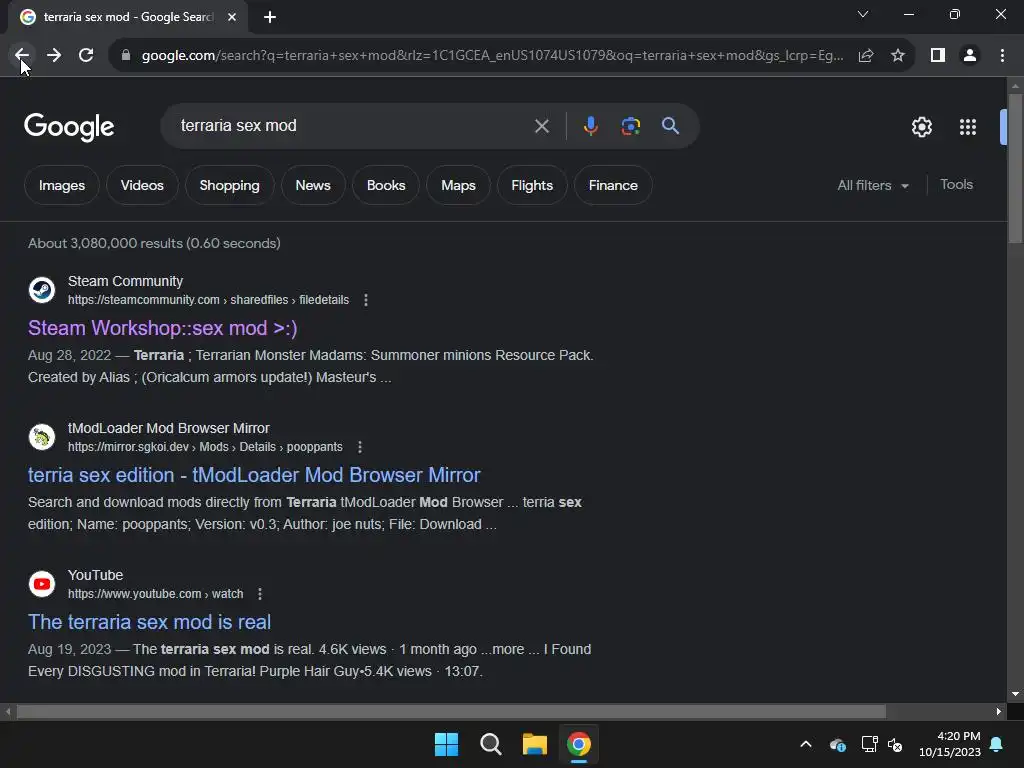Image resolution: width=1024 pixels, height=768 pixels.
Task: Click the Steam Community favicon
Action: (x=42, y=290)
